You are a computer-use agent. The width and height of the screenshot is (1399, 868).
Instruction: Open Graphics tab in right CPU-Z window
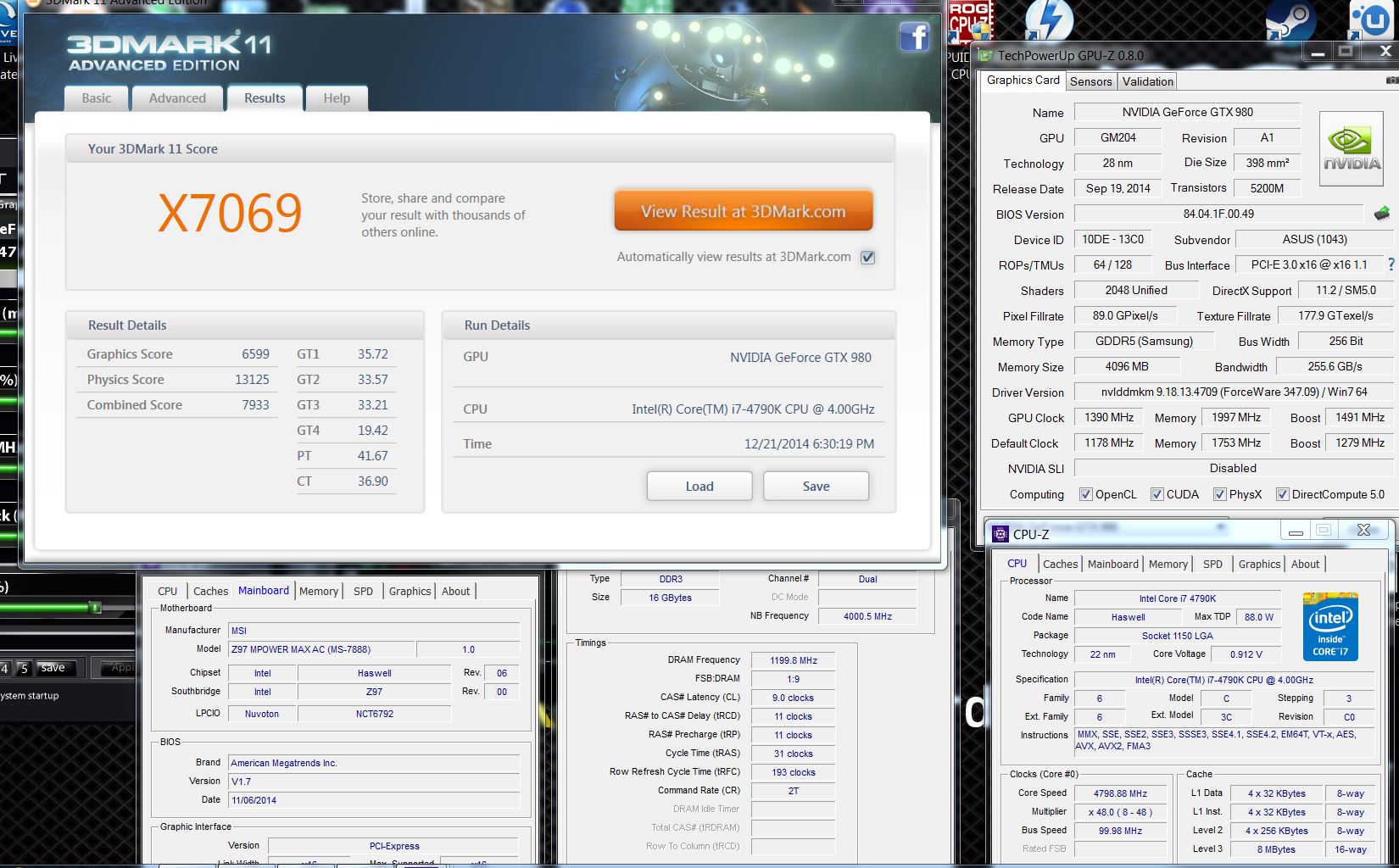[x=1259, y=564]
